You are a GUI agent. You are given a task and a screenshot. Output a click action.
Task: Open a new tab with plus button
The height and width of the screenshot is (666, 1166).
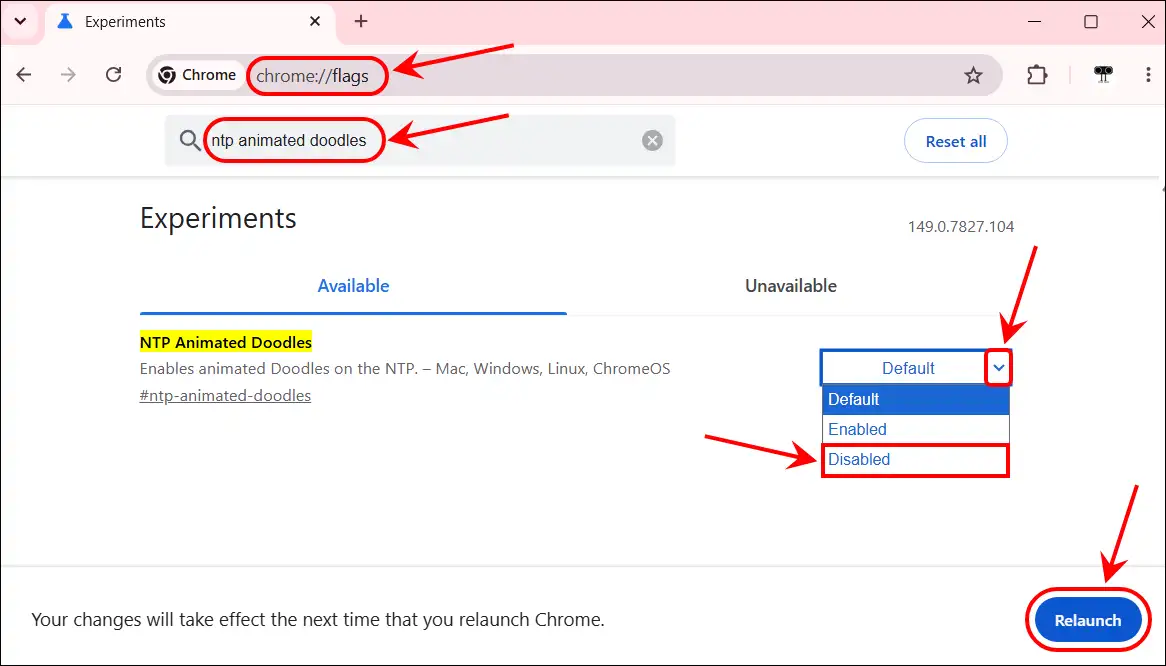[361, 22]
